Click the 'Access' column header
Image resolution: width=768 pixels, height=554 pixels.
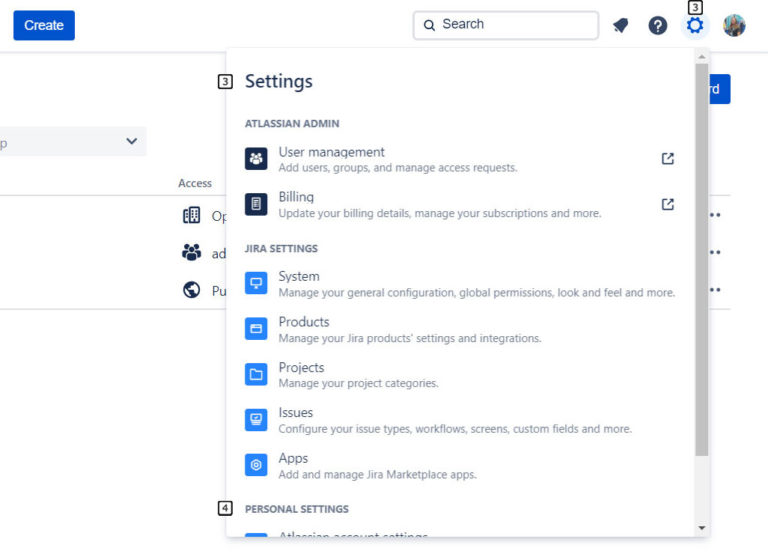195,183
